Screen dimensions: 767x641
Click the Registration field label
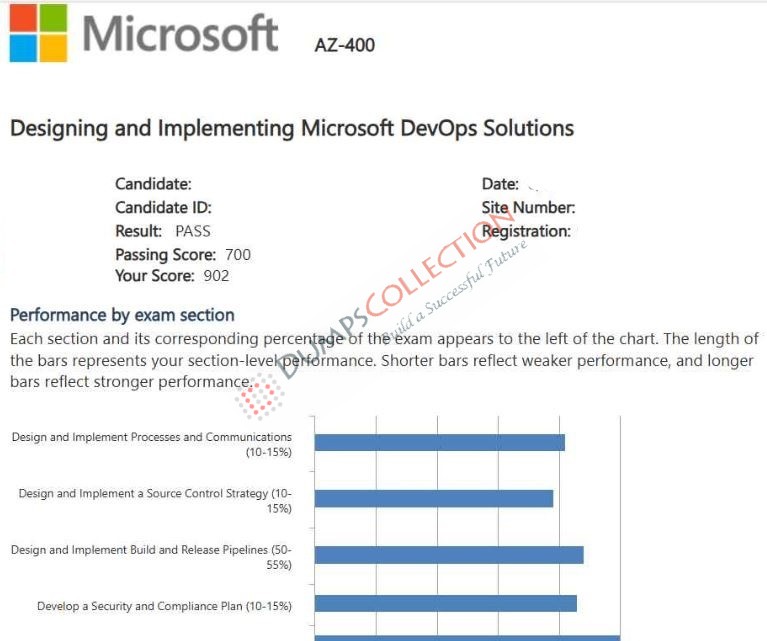pos(526,231)
